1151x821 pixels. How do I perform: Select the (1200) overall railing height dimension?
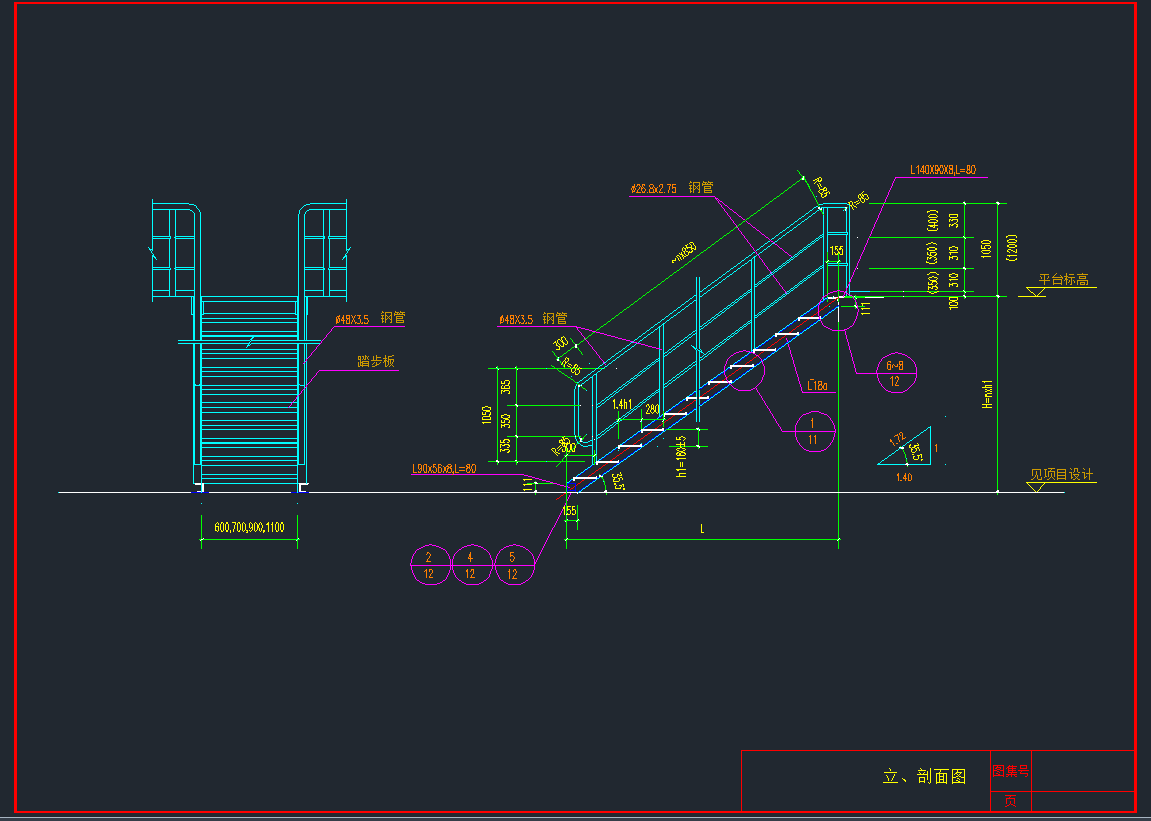pos(1012,247)
